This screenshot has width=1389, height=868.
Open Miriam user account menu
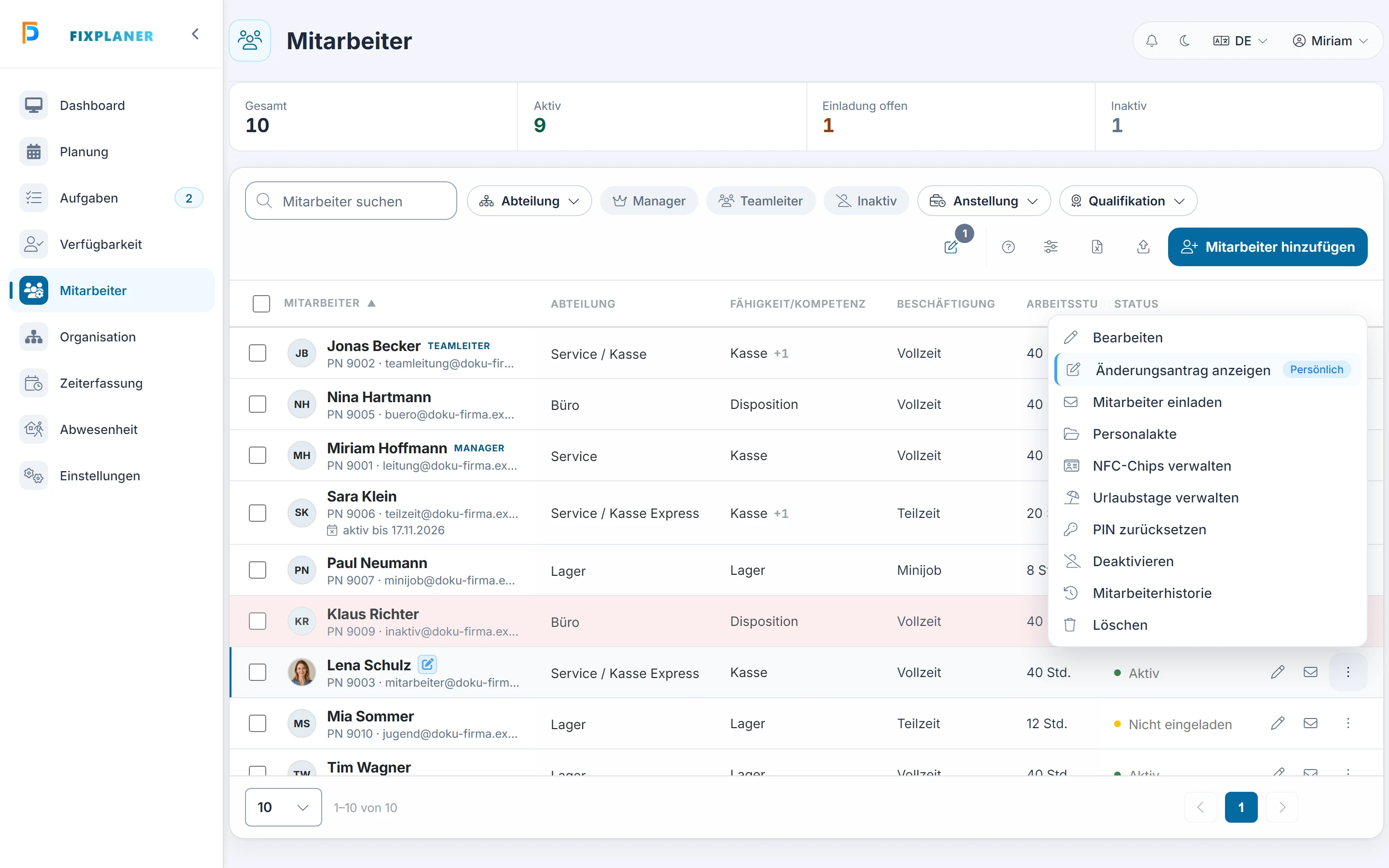[1331, 41]
